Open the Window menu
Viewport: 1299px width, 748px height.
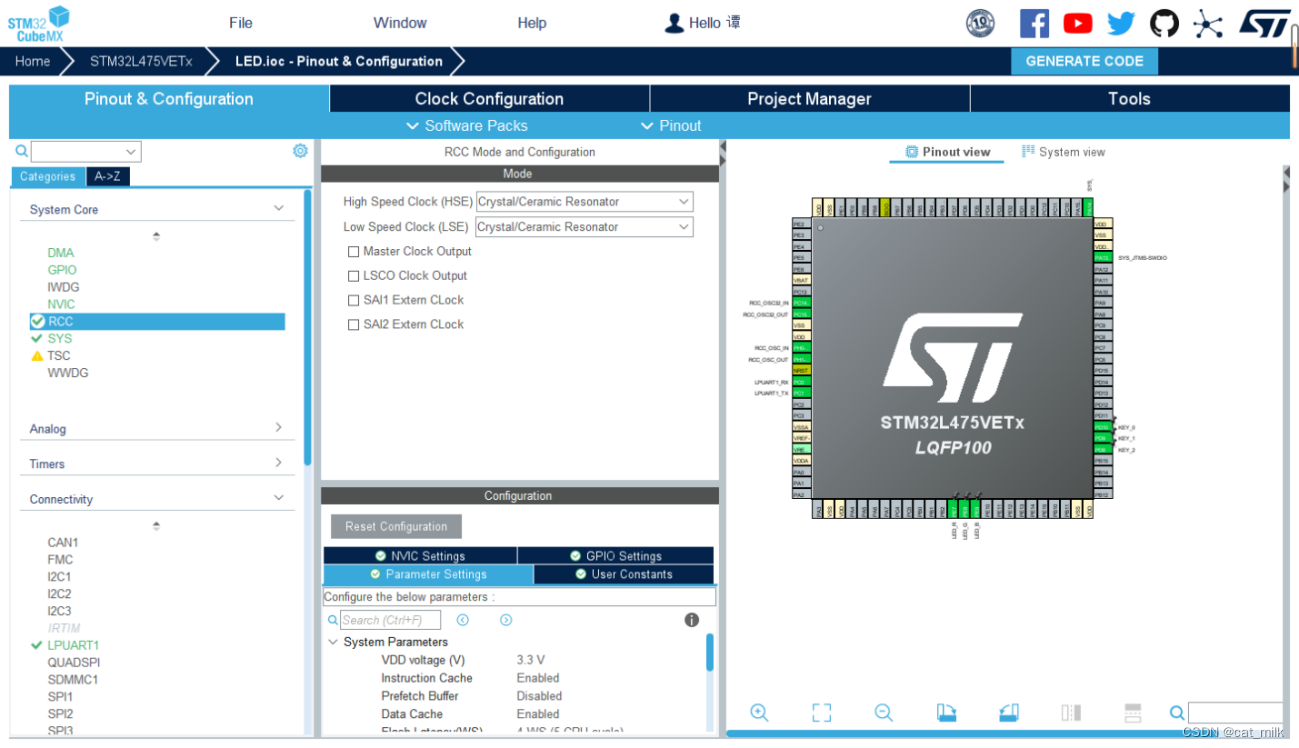pos(400,23)
